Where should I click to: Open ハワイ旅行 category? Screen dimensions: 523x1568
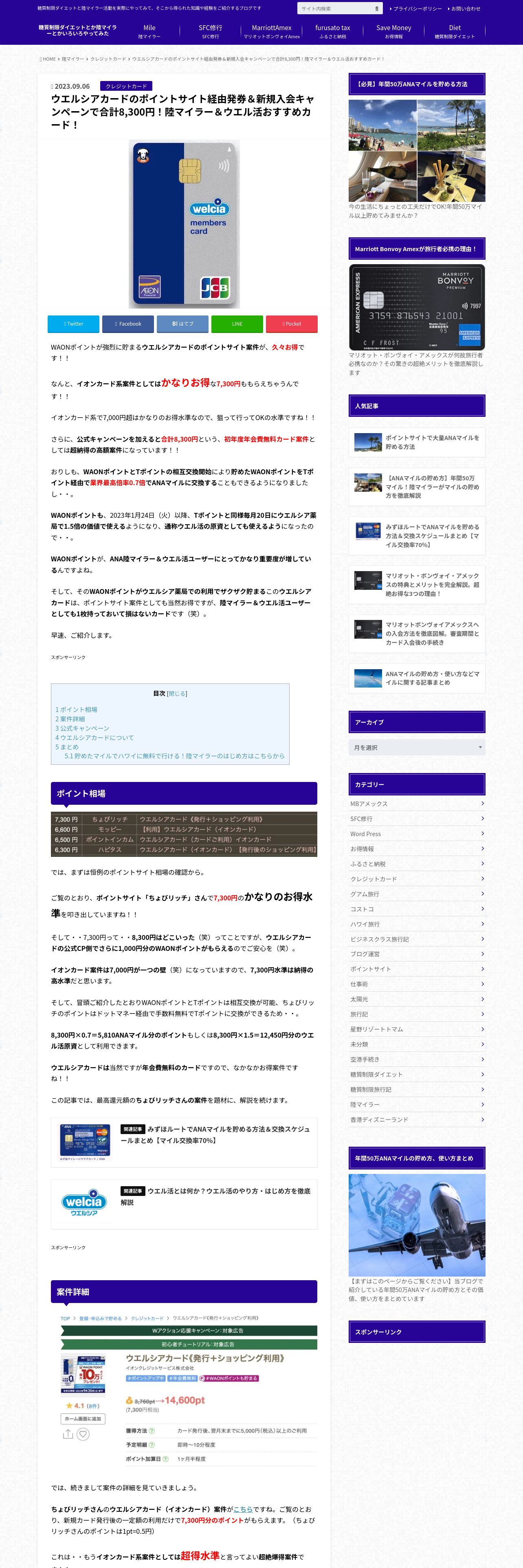pos(416,924)
